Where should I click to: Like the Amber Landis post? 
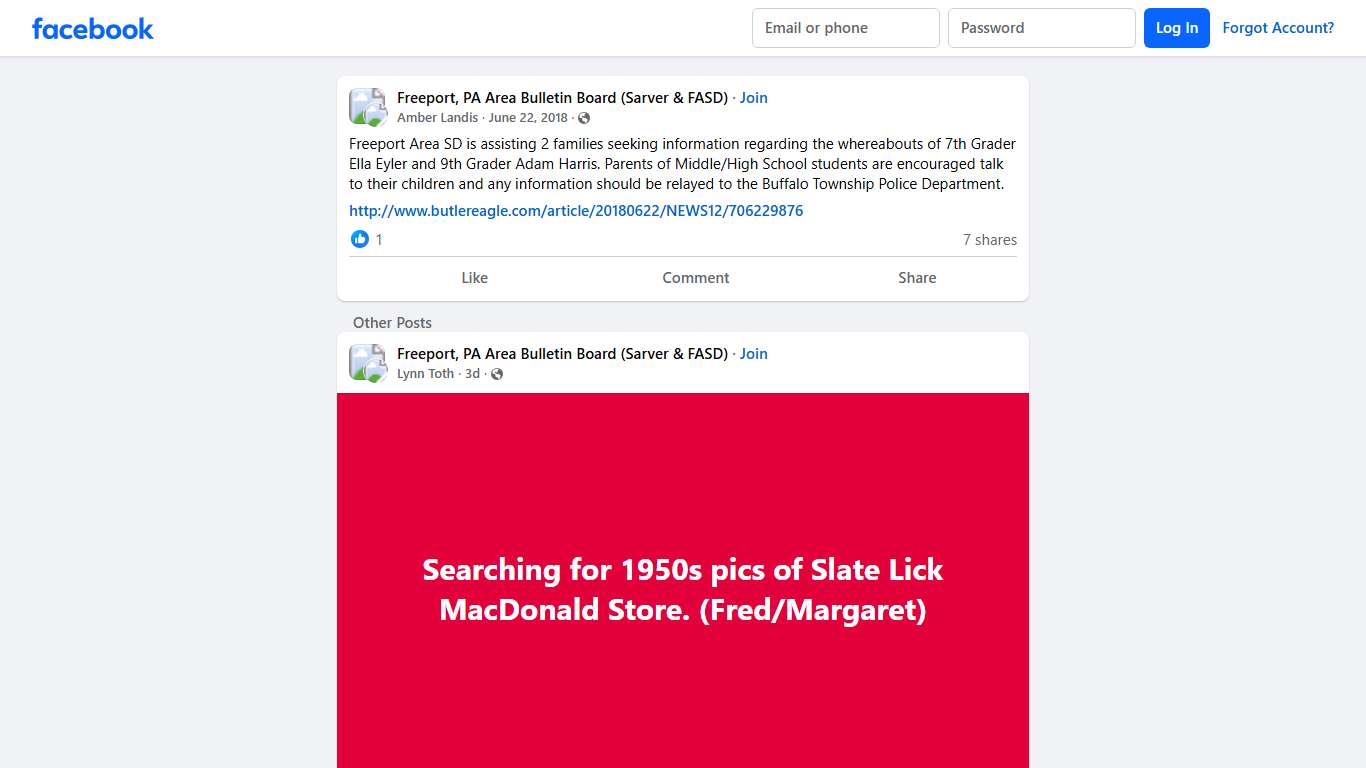(475, 278)
